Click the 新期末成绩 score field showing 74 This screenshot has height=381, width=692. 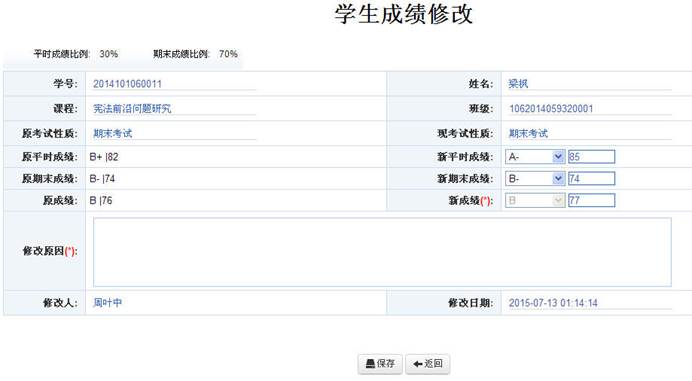(591, 178)
